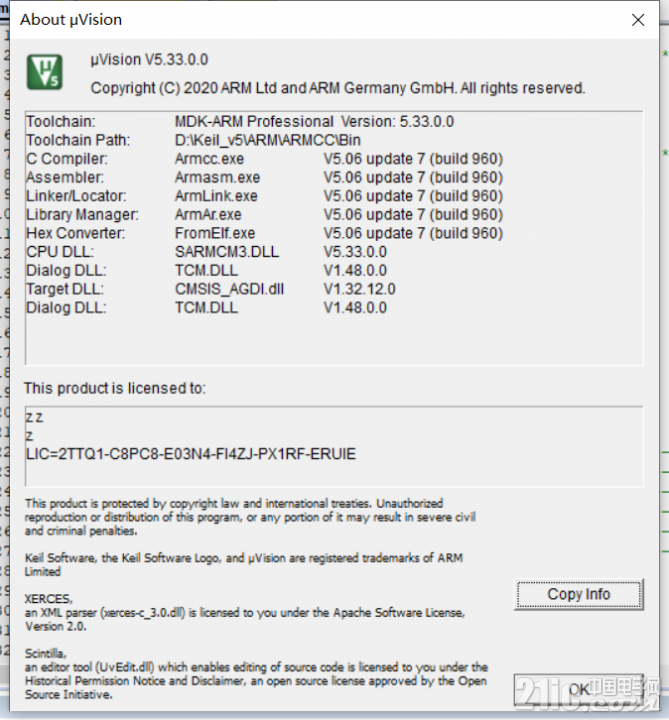Select the Armasm.exe entry

(217, 177)
